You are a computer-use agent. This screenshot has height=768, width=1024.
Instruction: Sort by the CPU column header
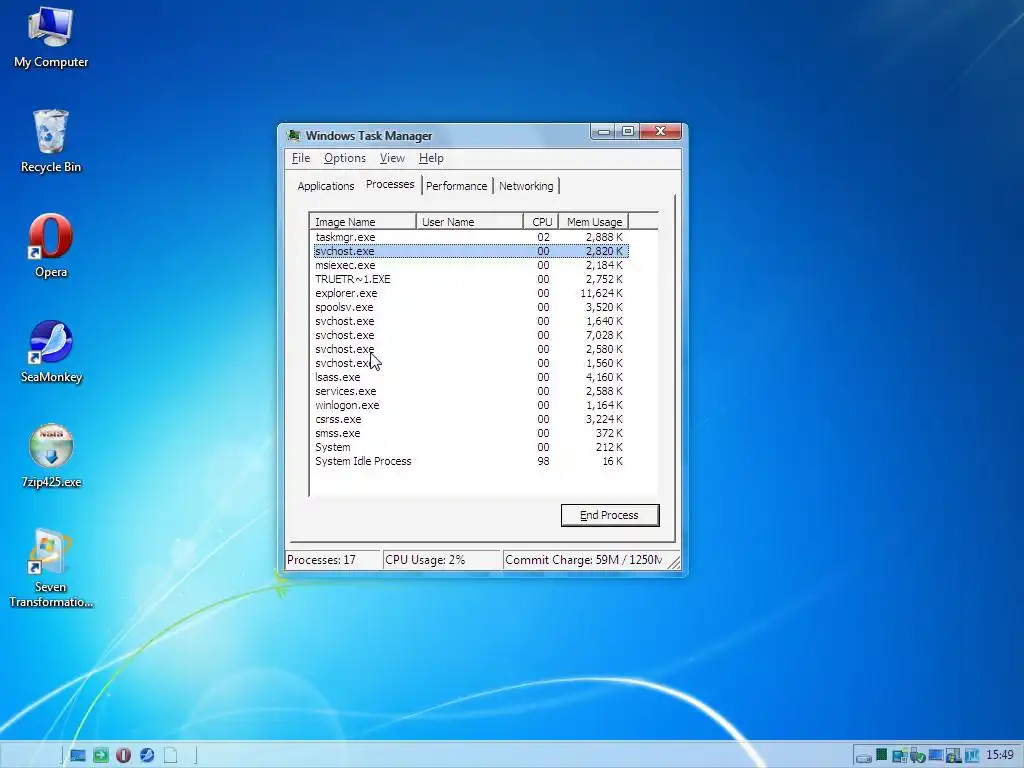pyautogui.click(x=541, y=221)
